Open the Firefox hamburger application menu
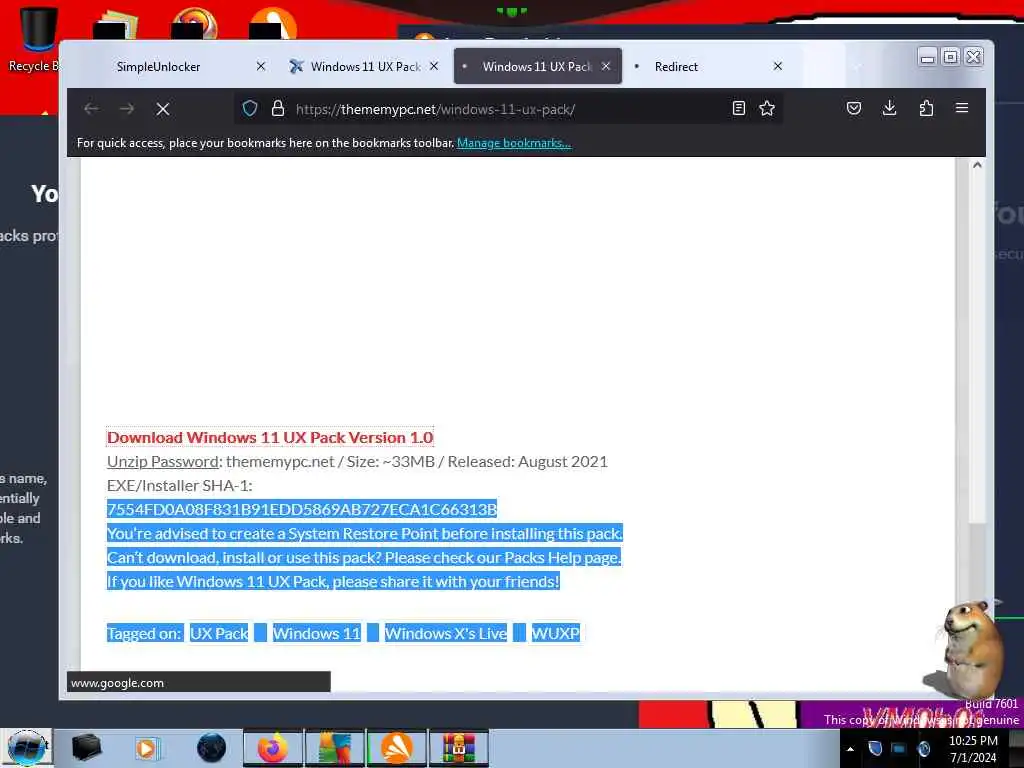Viewport: 1024px width, 768px height. click(962, 108)
